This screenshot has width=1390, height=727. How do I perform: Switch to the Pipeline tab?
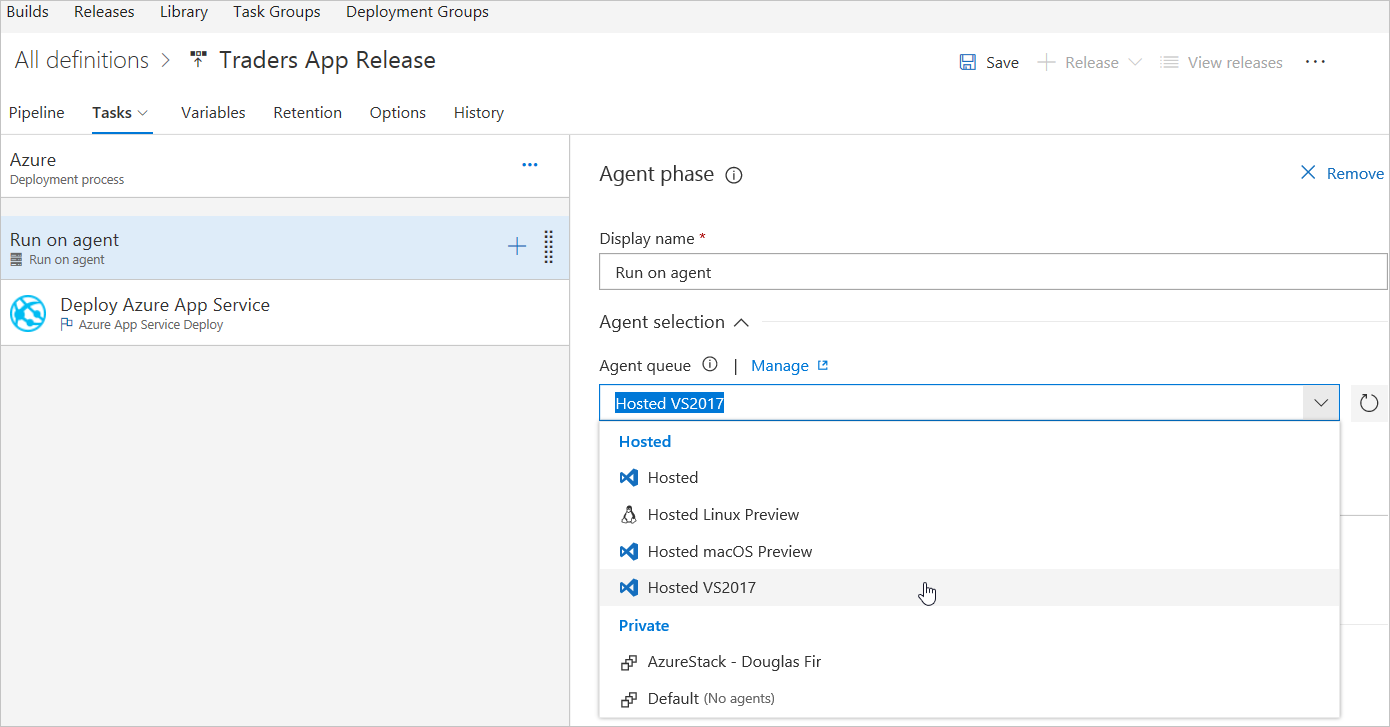37,112
